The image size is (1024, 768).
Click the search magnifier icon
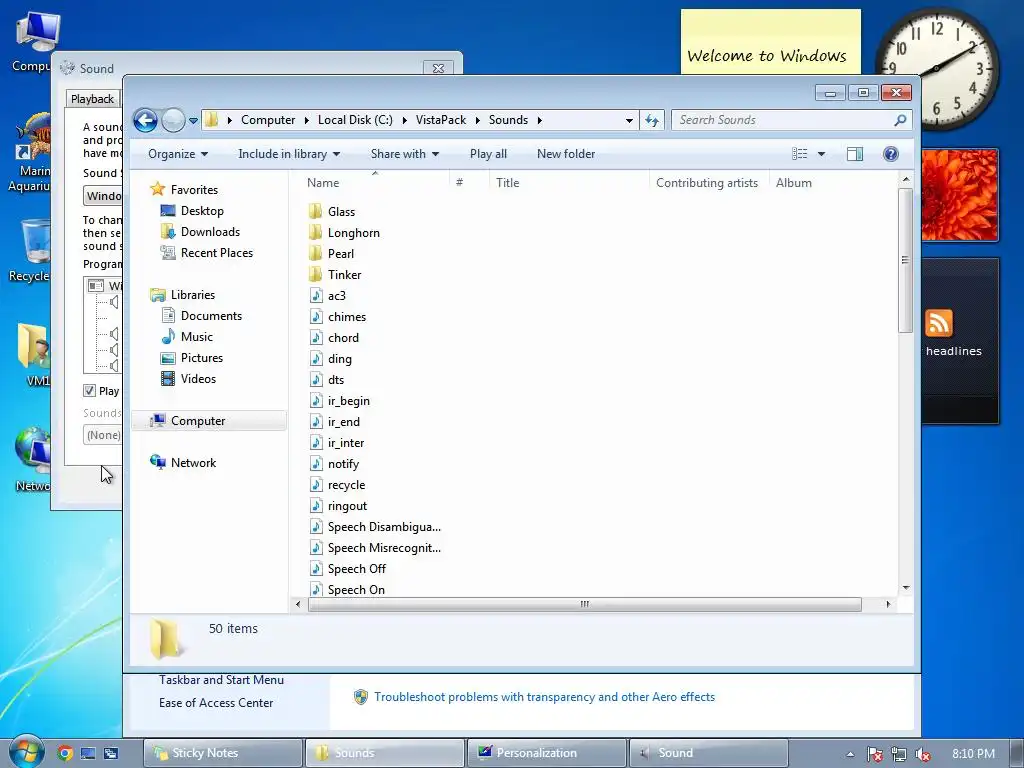[x=900, y=120]
